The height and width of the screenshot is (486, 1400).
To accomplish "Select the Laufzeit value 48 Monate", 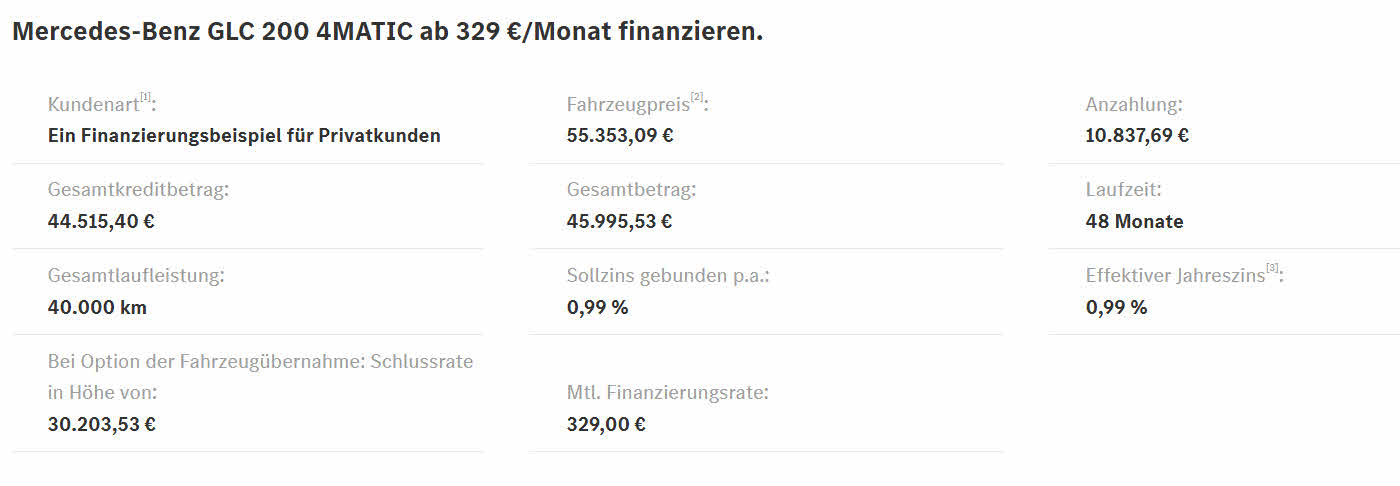I will pyautogui.click(x=1134, y=222).
